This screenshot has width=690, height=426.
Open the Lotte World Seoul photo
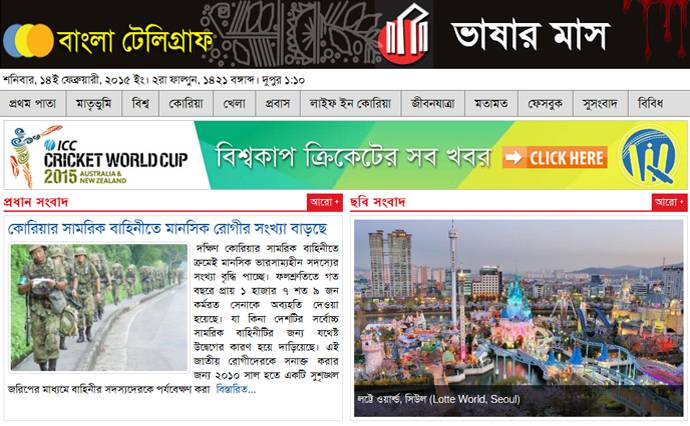point(519,318)
